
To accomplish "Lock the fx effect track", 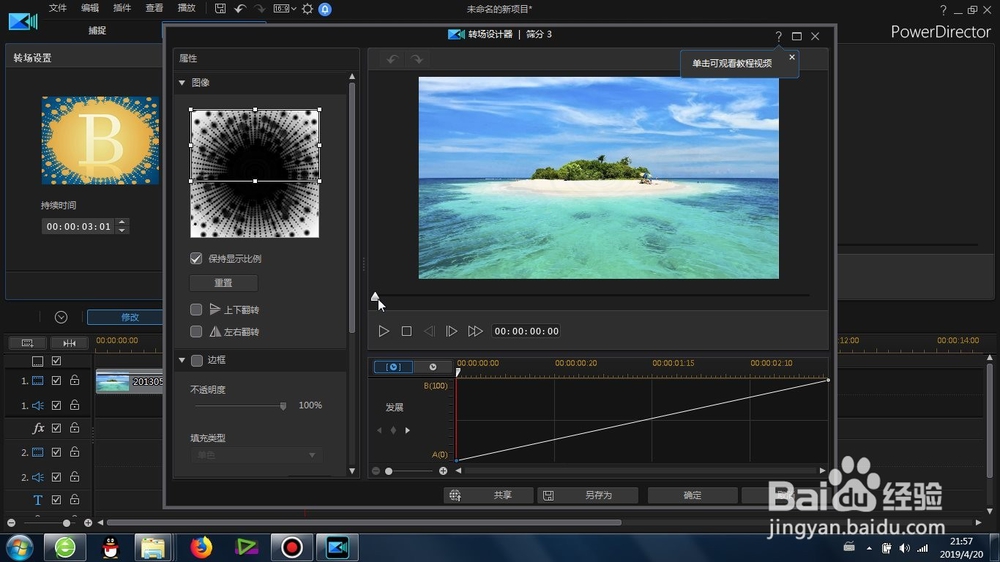I will [75, 427].
